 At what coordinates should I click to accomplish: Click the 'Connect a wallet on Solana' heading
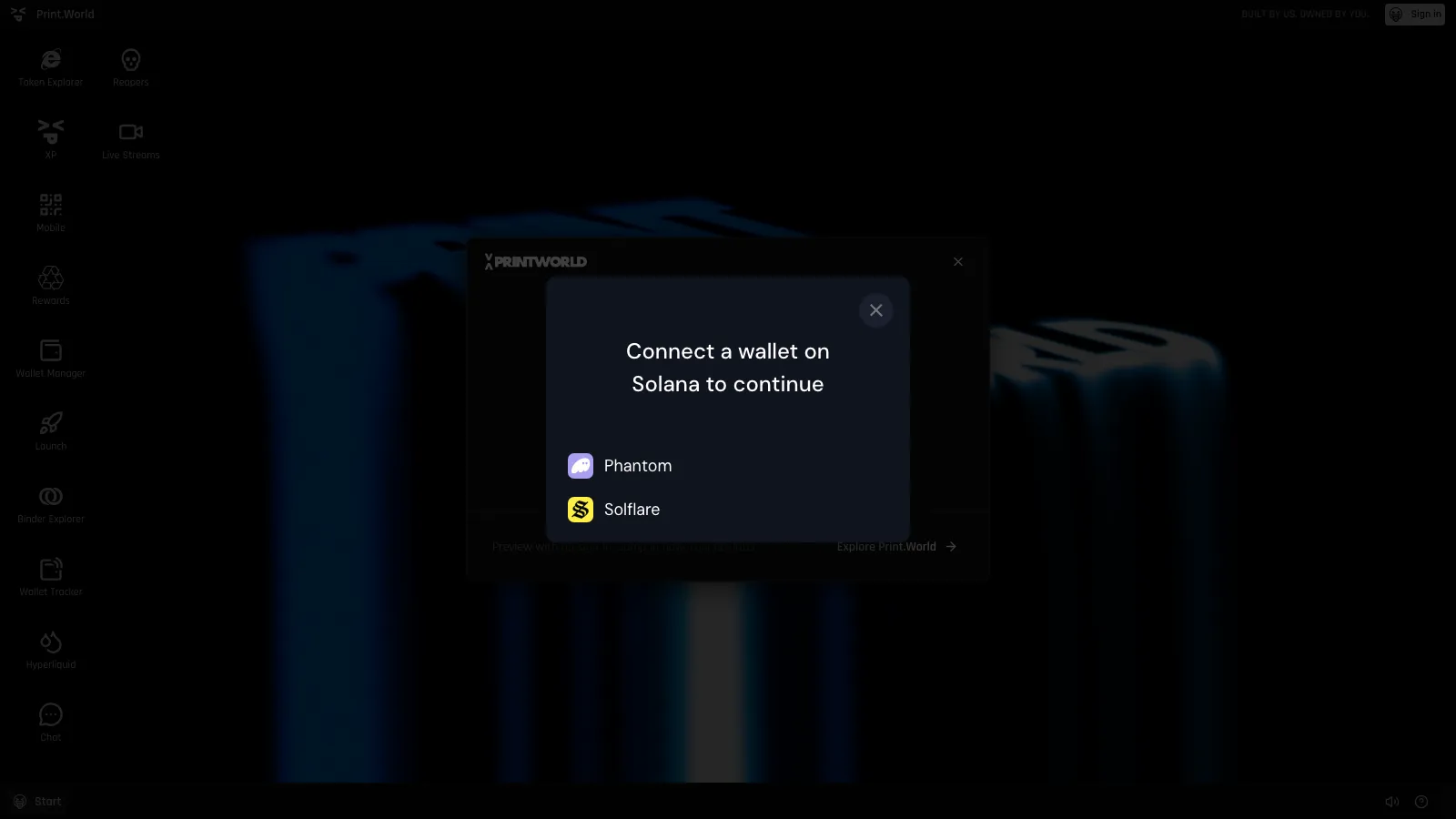(x=728, y=368)
